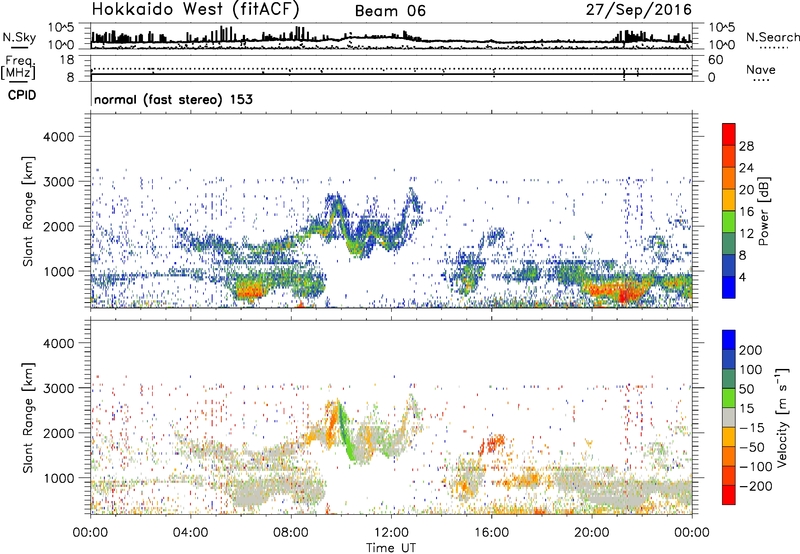Click the '10^5' label left of sky noise panel

[x=61, y=28]
